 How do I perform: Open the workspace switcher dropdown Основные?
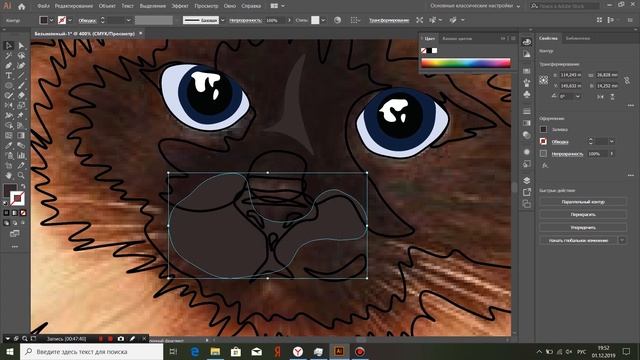476,6
